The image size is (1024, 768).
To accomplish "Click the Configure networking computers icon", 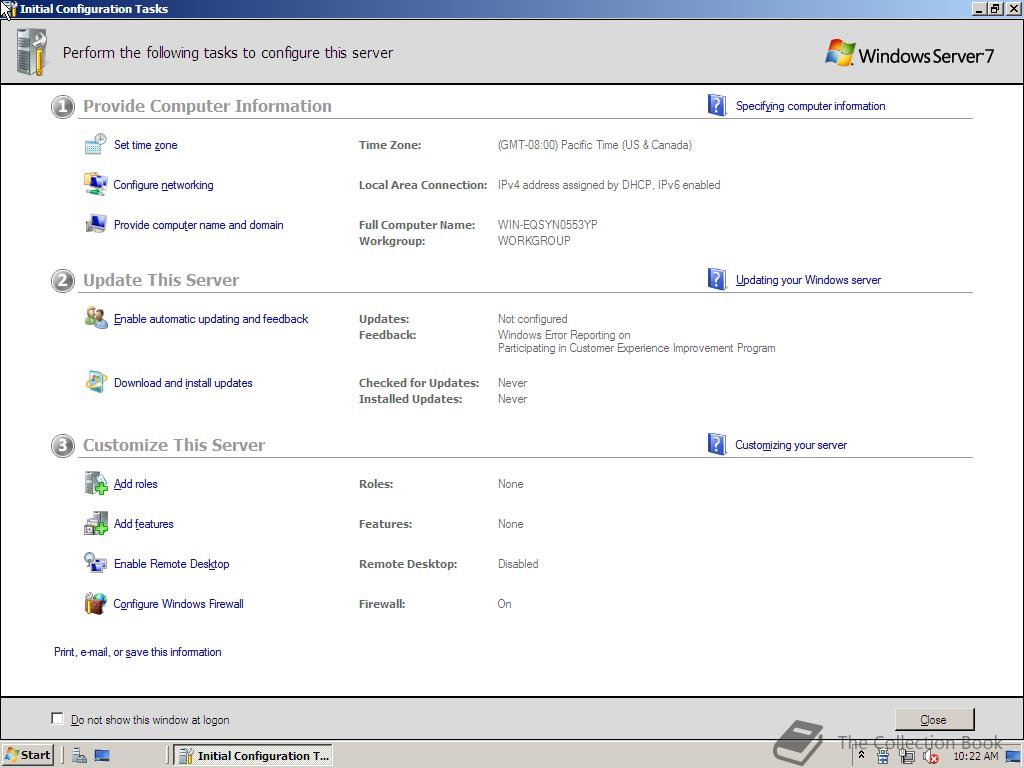I will (x=95, y=184).
